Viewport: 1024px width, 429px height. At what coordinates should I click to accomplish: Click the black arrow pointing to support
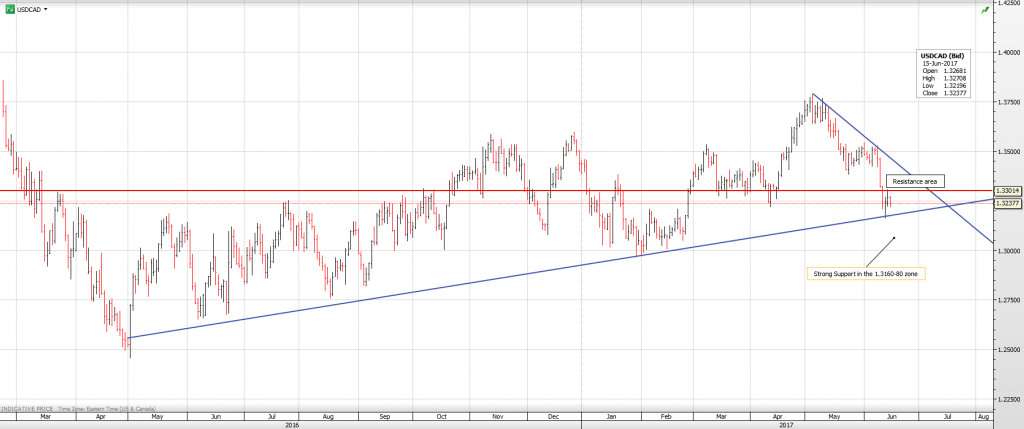coord(878,251)
